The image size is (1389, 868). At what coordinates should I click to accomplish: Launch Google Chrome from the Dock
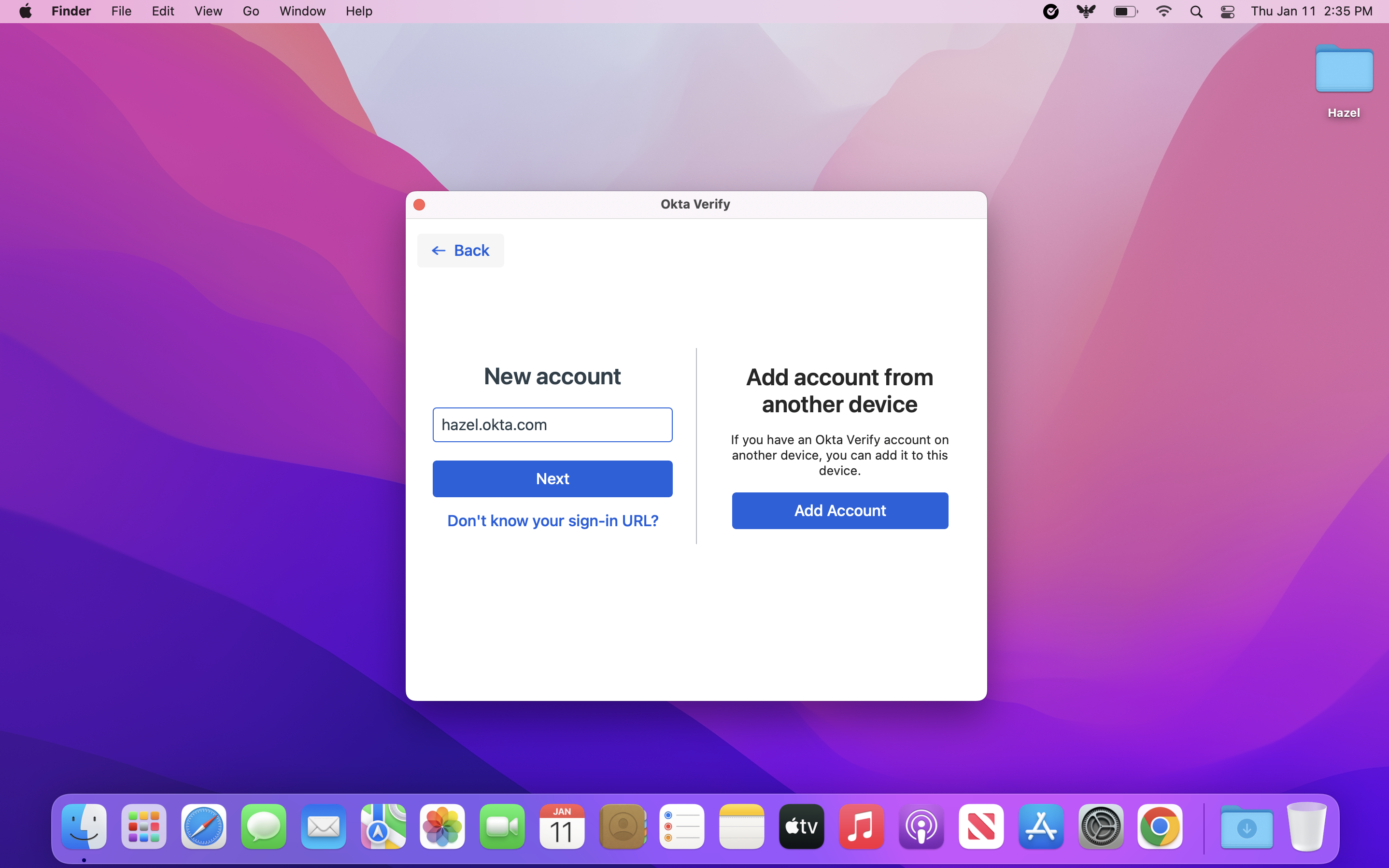(x=1159, y=826)
